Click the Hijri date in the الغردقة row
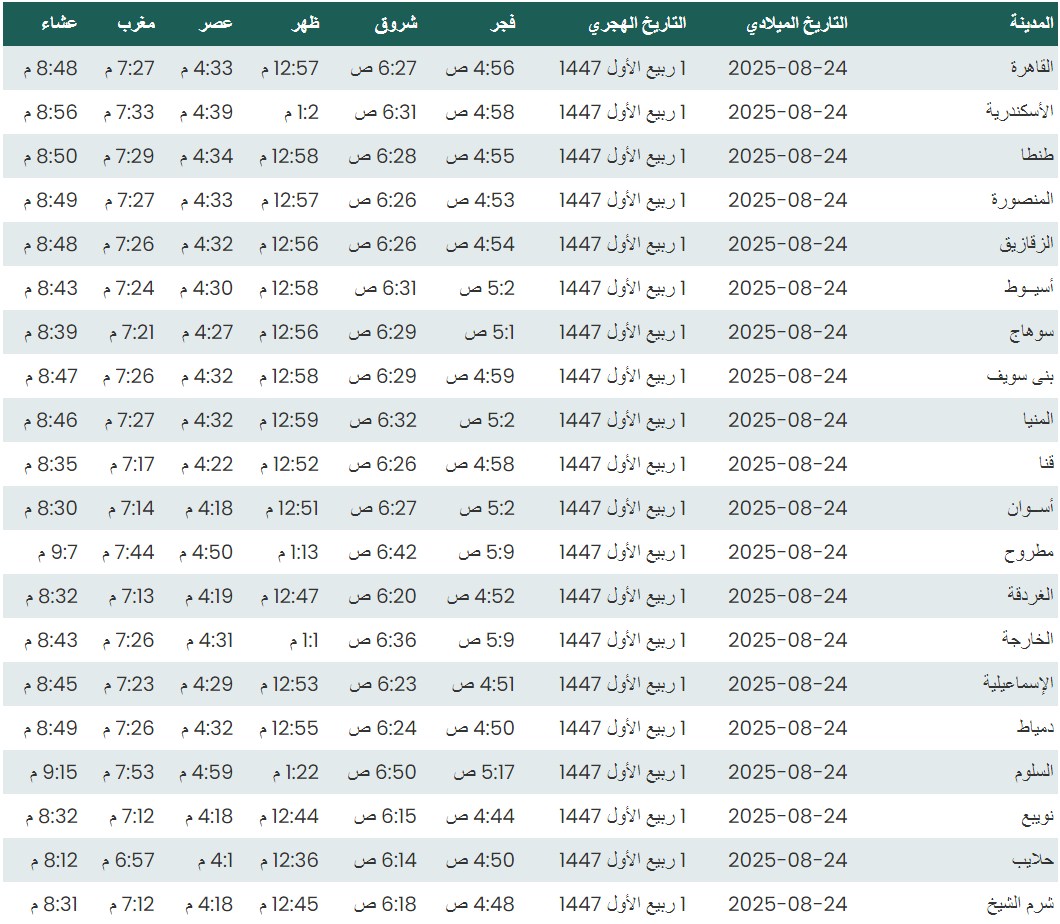The image size is (1060, 924). (x=623, y=596)
